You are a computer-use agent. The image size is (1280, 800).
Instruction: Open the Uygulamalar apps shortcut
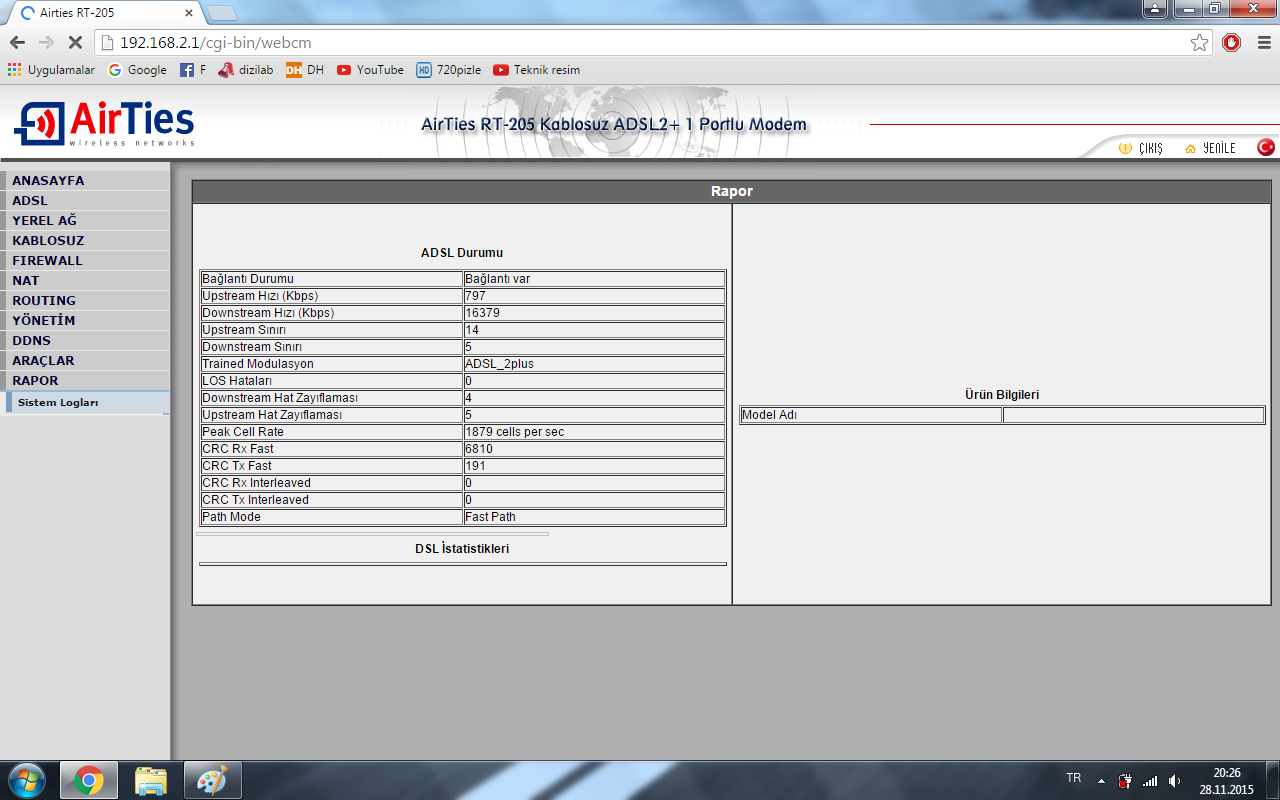point(51,70)
